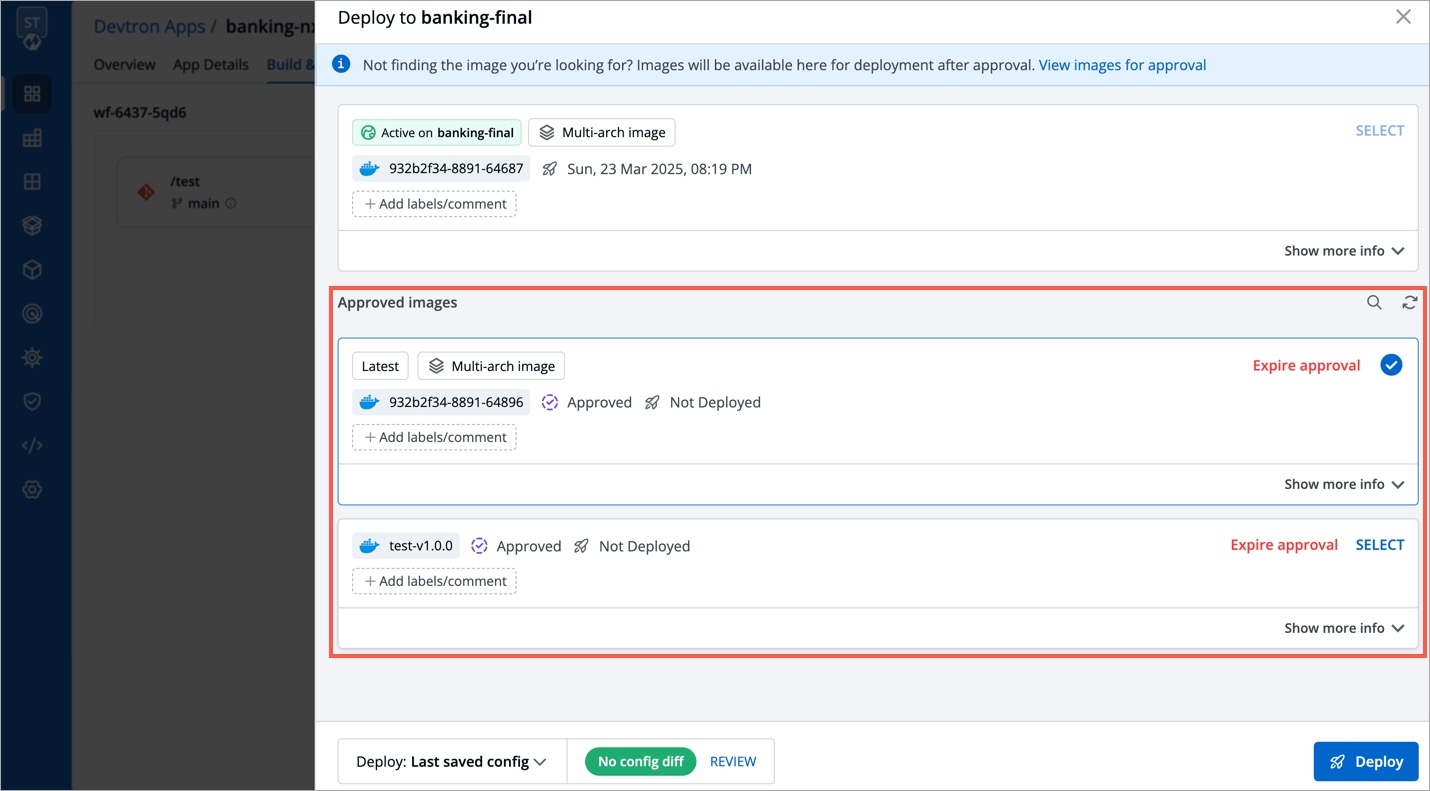Open the Deploy: Last saved config dropdown

[x=452, y=762]
